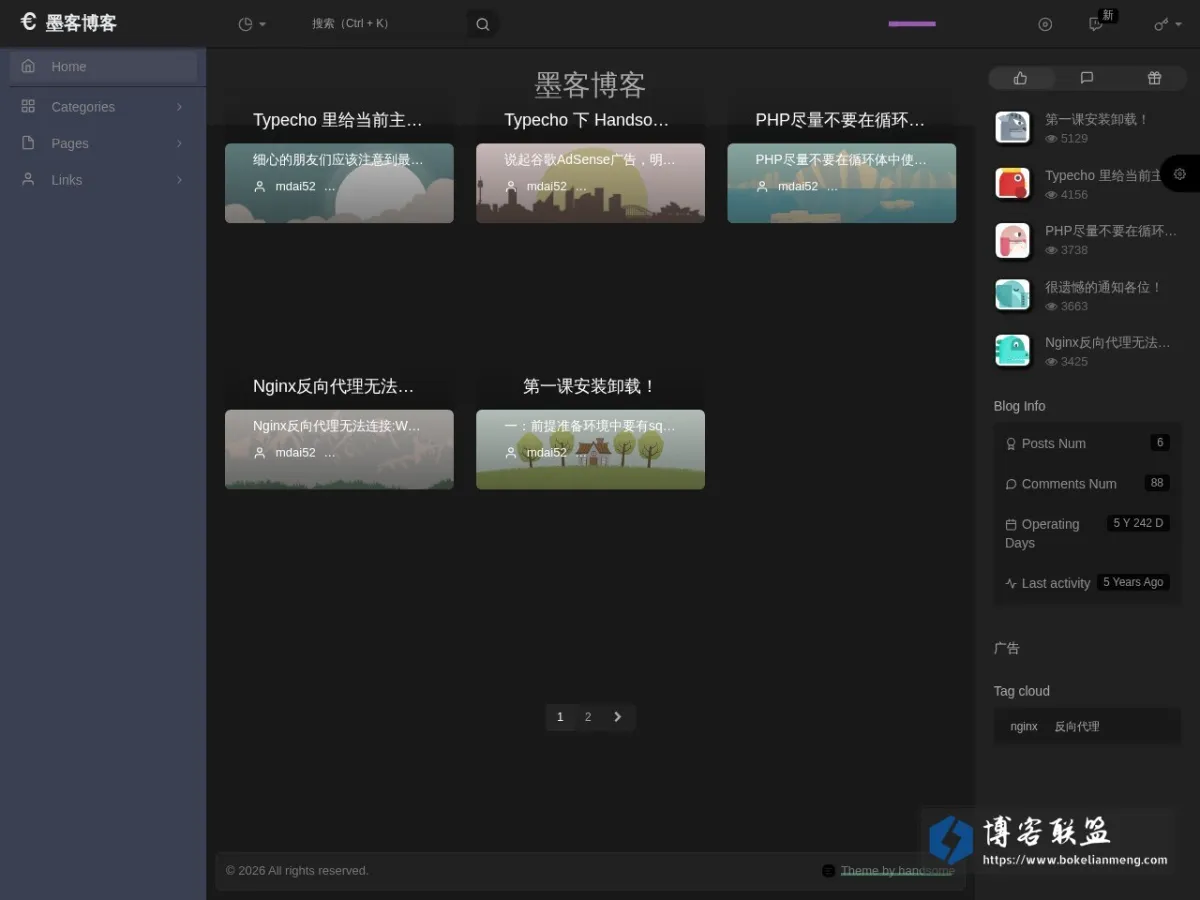Screen dimensions: 1200x900
Task: Click the search magnifier button
Action: (x=483, y=24)
